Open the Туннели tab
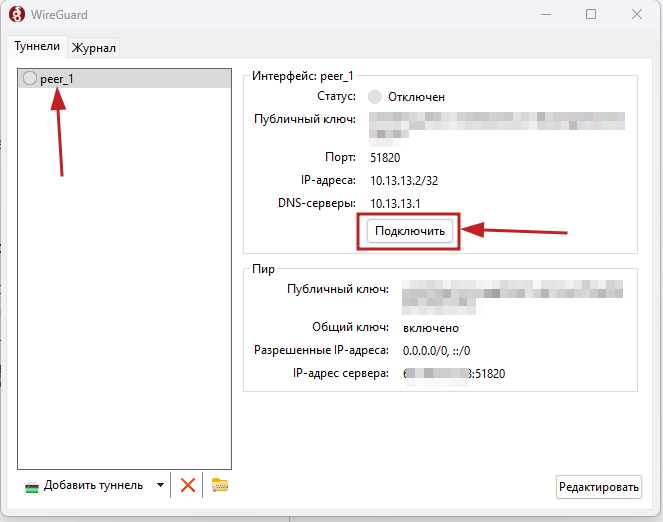The image size is (663, 522). pos(37,46)
